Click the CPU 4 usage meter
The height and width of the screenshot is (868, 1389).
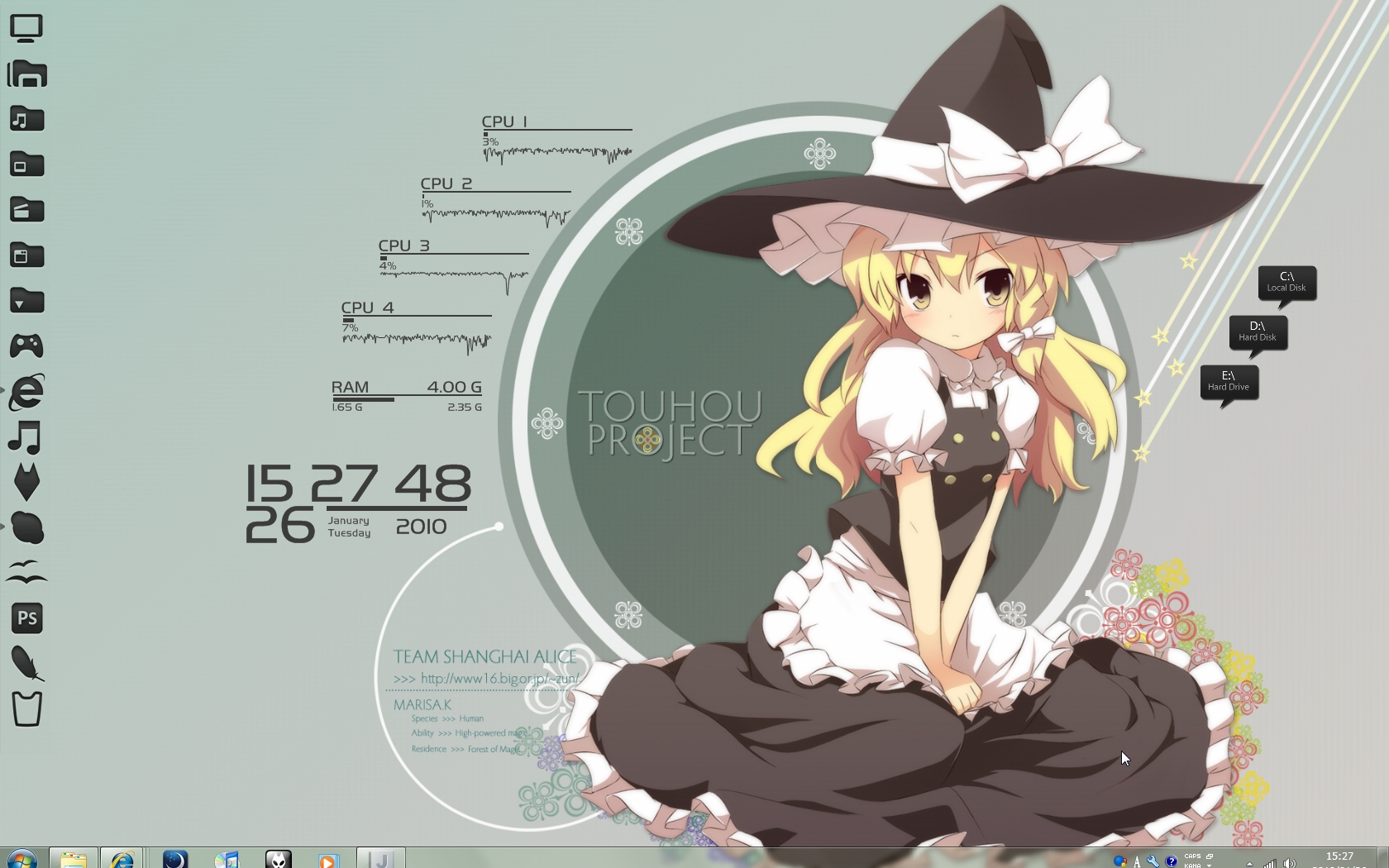(x=416, y=327)
